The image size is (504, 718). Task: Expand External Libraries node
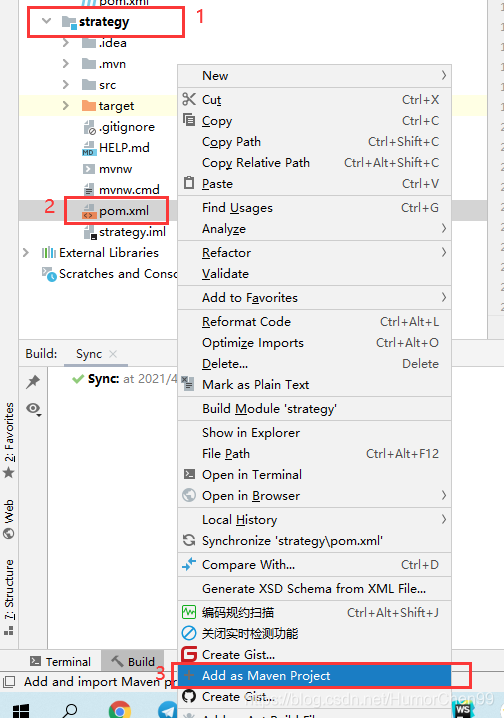click(26, 252)
